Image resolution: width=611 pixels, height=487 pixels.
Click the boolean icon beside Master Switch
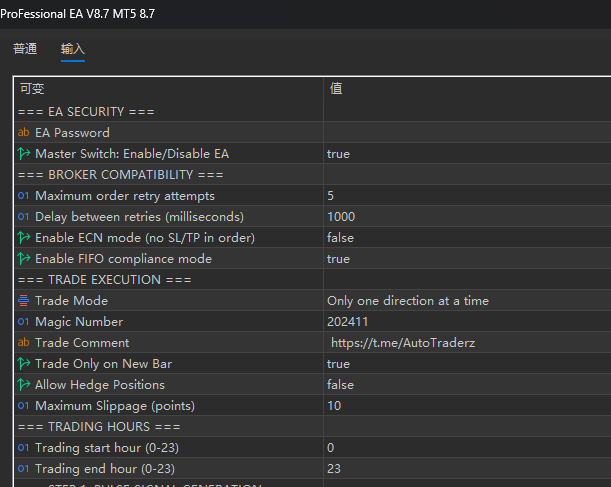coord(24,154)
